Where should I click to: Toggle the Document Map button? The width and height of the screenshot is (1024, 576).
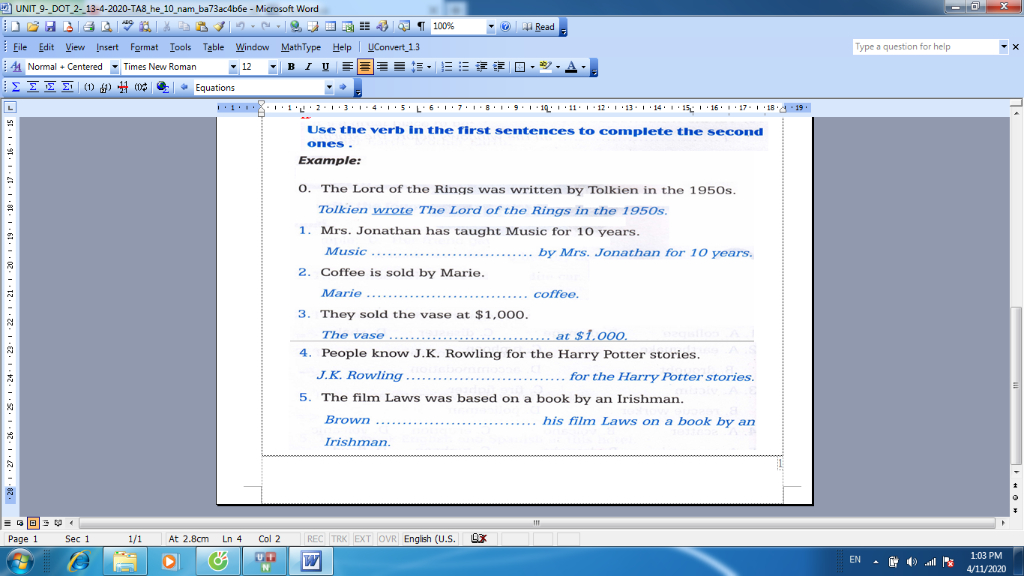tap(404, 27)
